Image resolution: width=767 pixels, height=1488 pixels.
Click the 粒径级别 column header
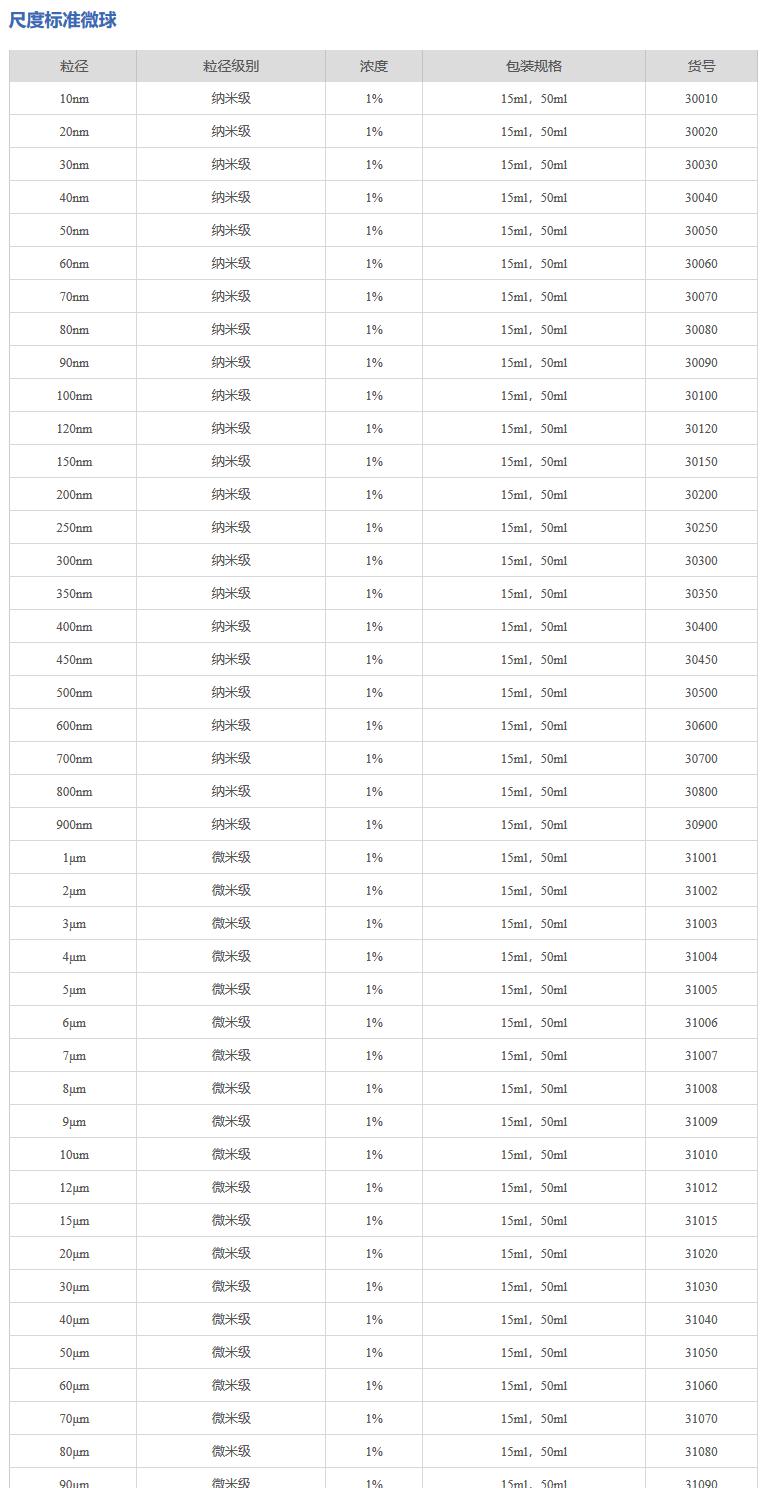click(231, 66)
